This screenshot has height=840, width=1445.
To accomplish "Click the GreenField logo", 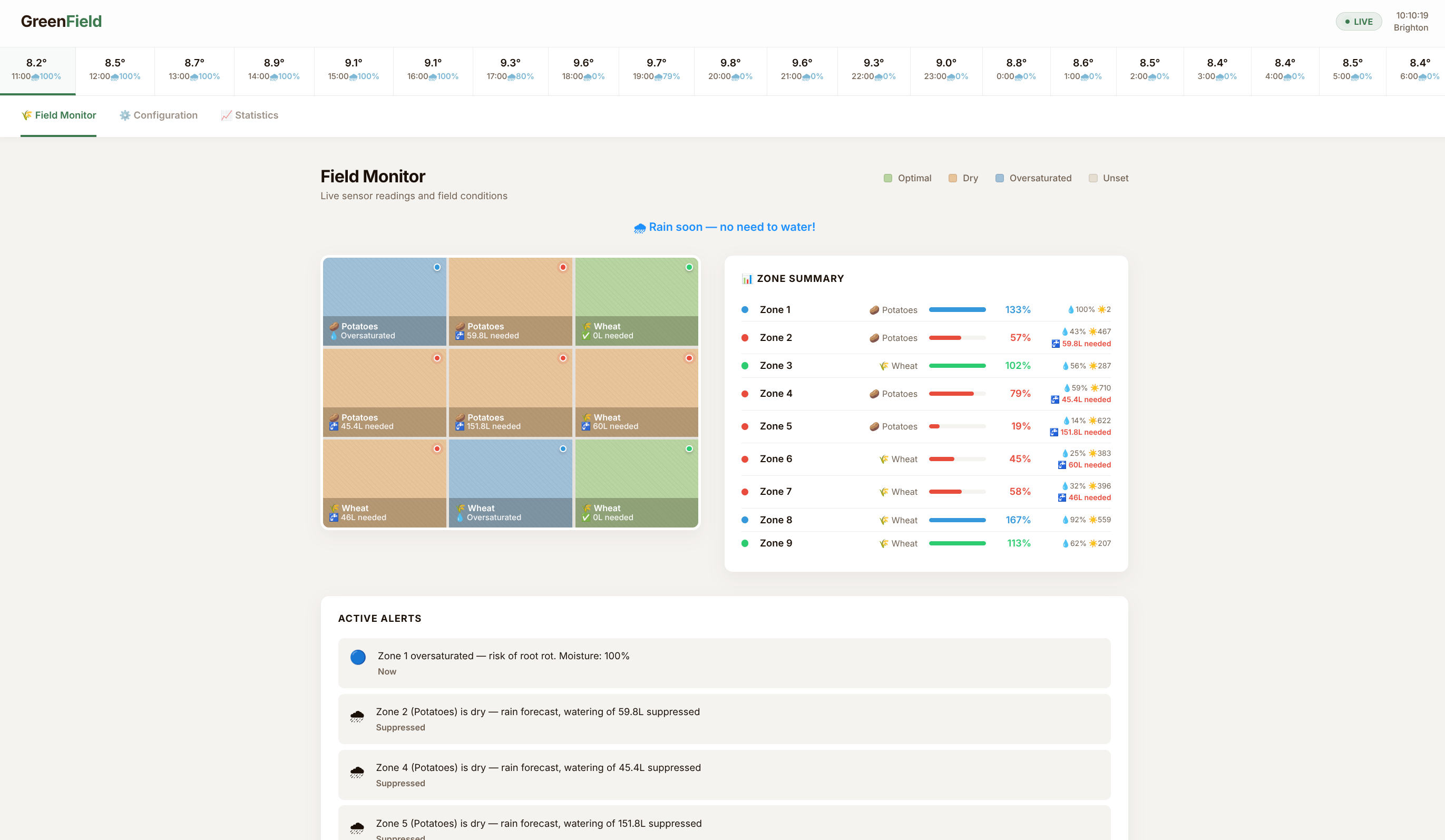I will point(61,21).
